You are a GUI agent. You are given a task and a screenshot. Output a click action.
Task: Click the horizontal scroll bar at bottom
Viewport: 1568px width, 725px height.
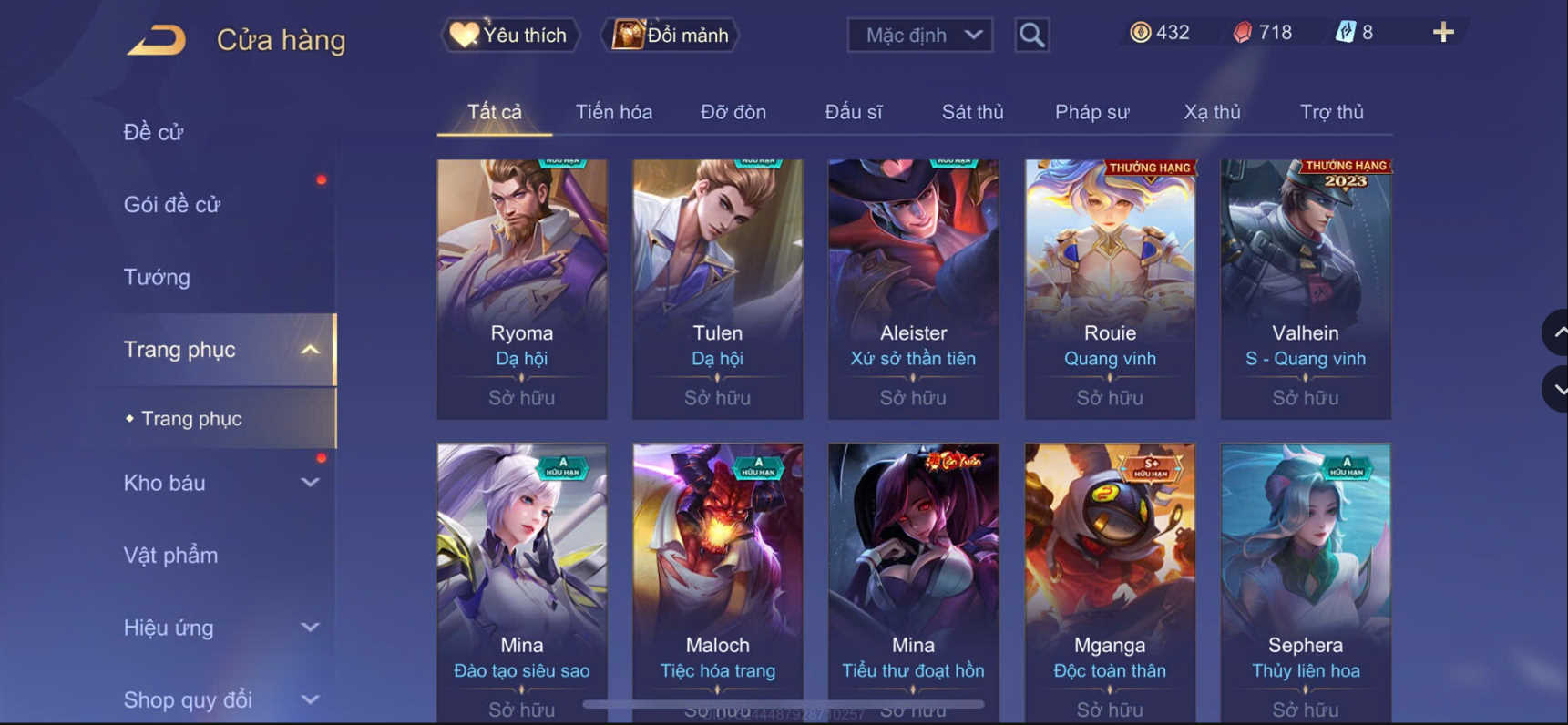point(784,704)
